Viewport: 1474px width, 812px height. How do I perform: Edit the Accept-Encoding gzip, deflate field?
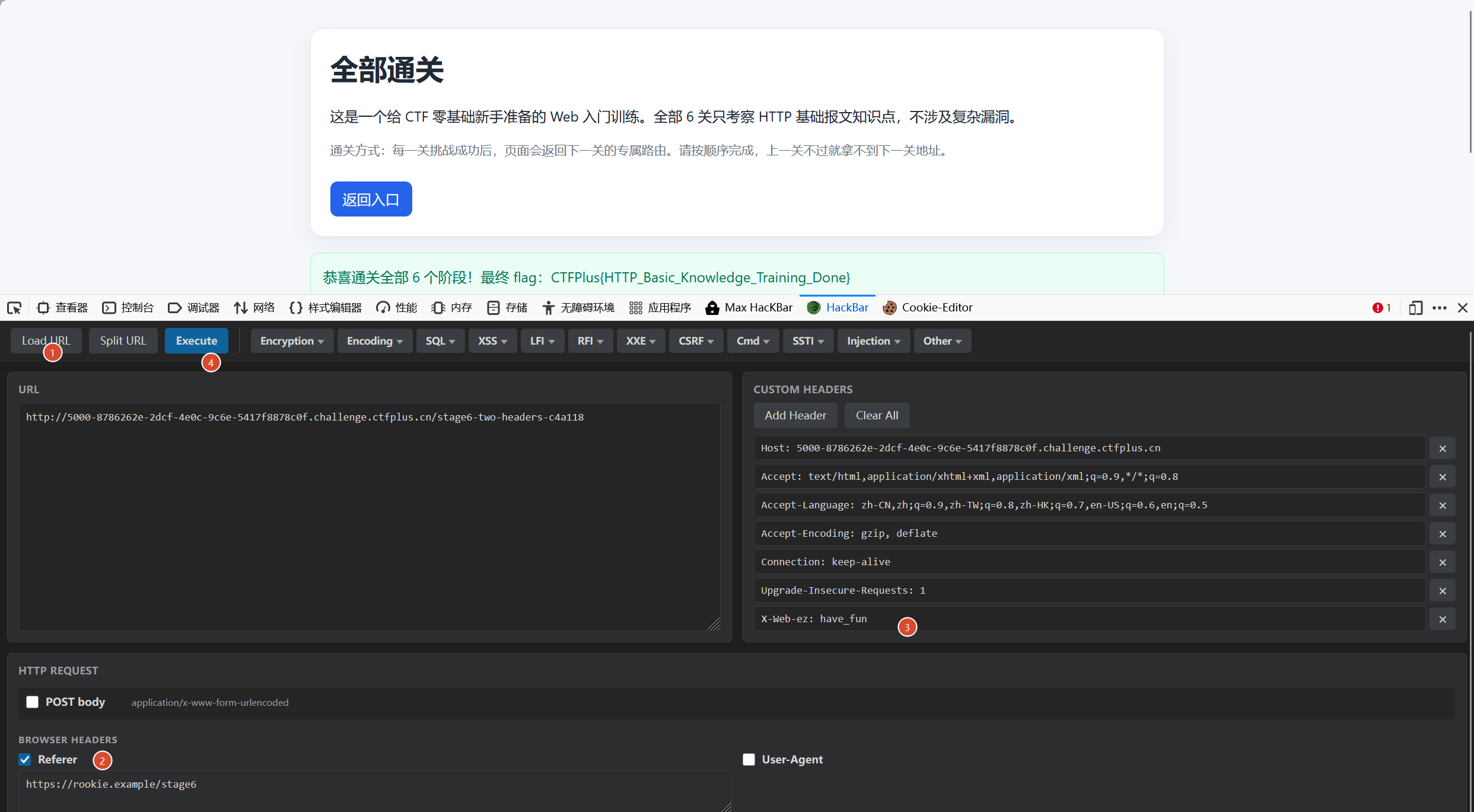1089,533
